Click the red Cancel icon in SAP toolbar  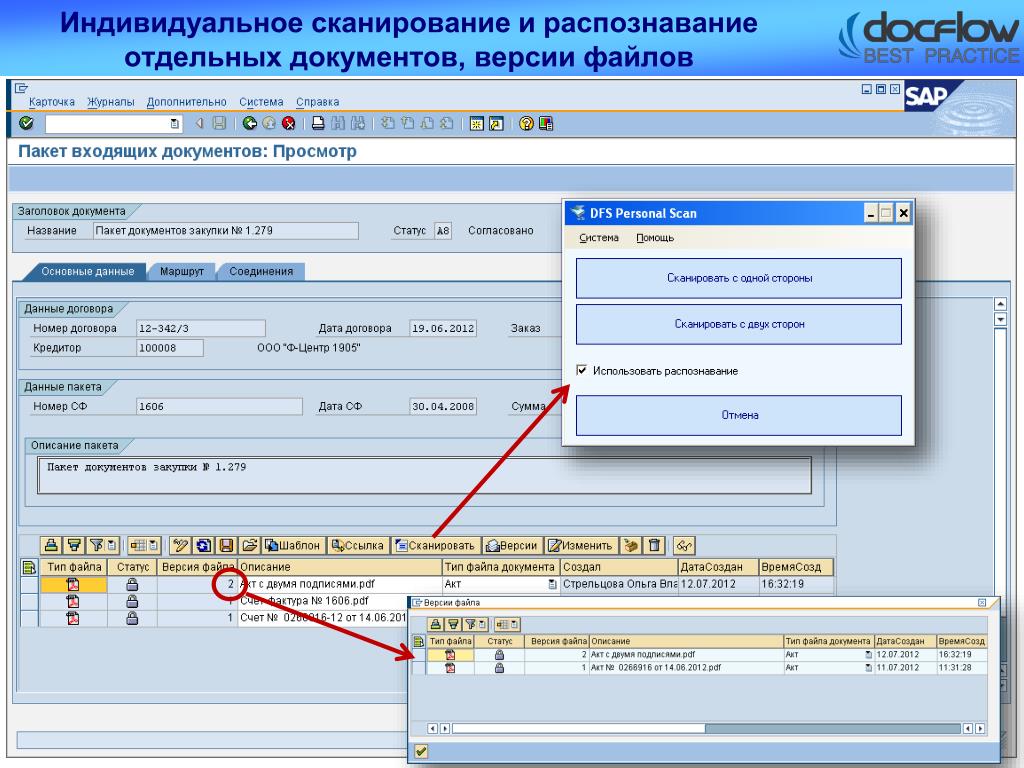(x=288, y=123)
